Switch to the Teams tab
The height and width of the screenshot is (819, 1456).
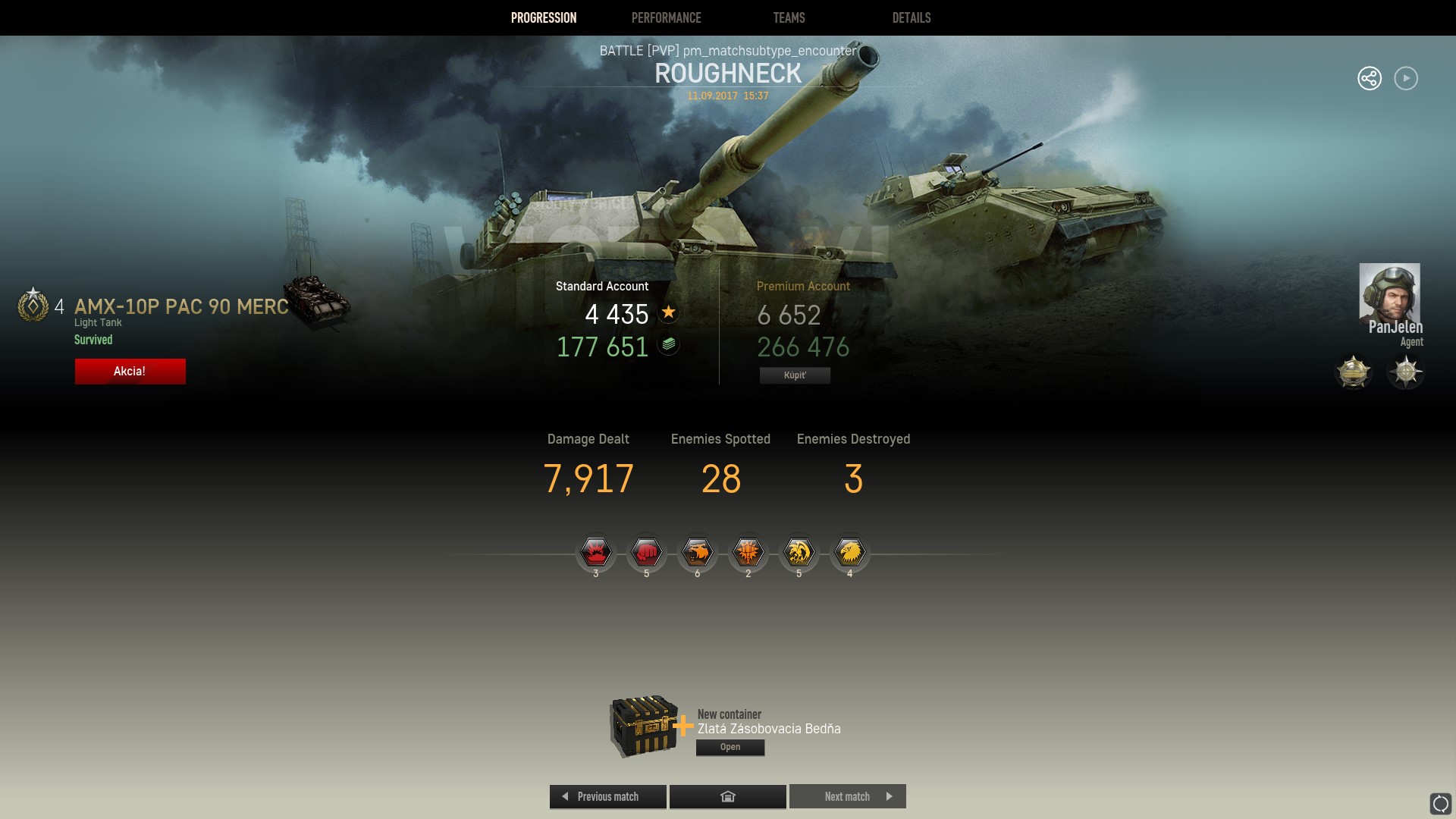click(x=789, y=17)
